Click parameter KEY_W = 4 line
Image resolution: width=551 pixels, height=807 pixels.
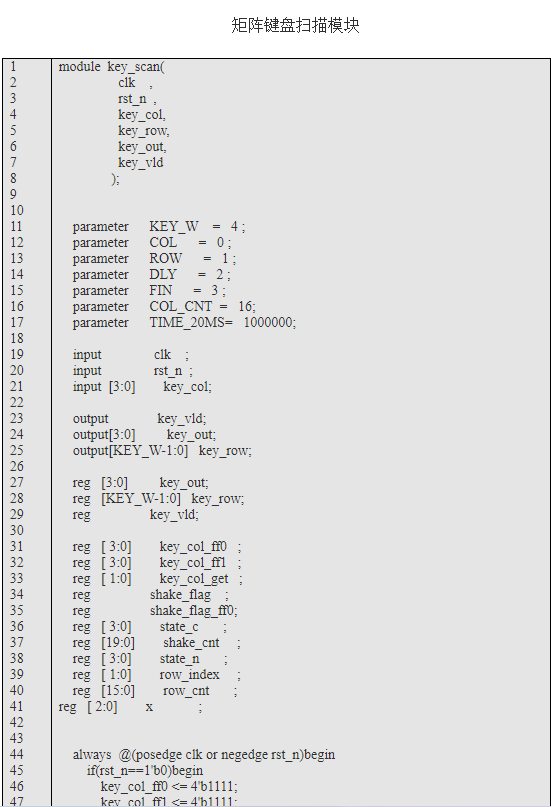(159, 227)
